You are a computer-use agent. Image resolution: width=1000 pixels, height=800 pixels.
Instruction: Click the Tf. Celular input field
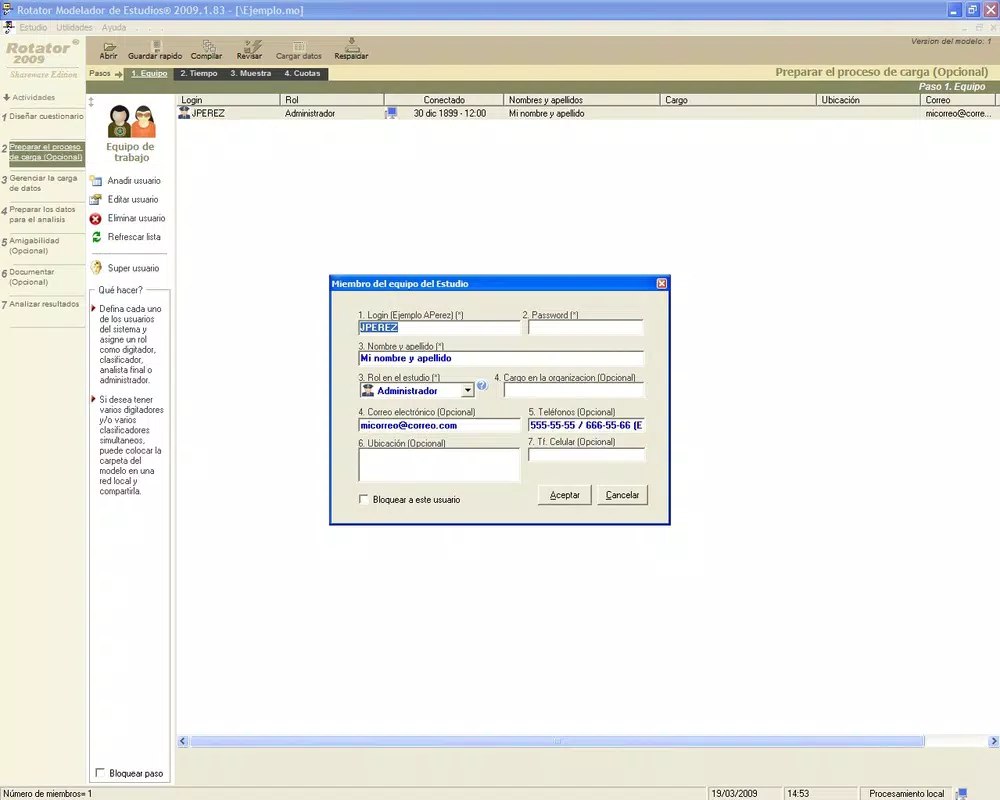tap(586, 455)
